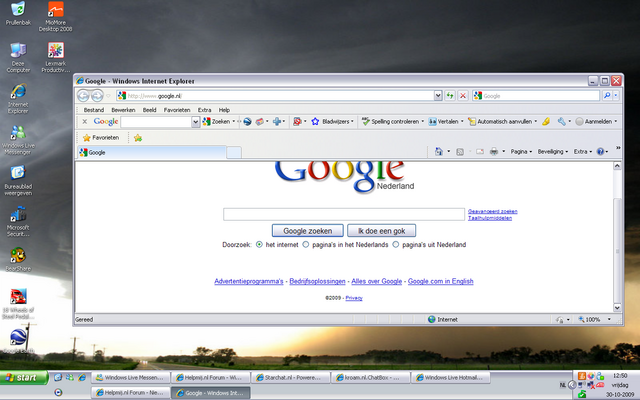Select the 'het internet' radio button
The width and height of the screenshot is (640, 400).
tap(259, 245)
